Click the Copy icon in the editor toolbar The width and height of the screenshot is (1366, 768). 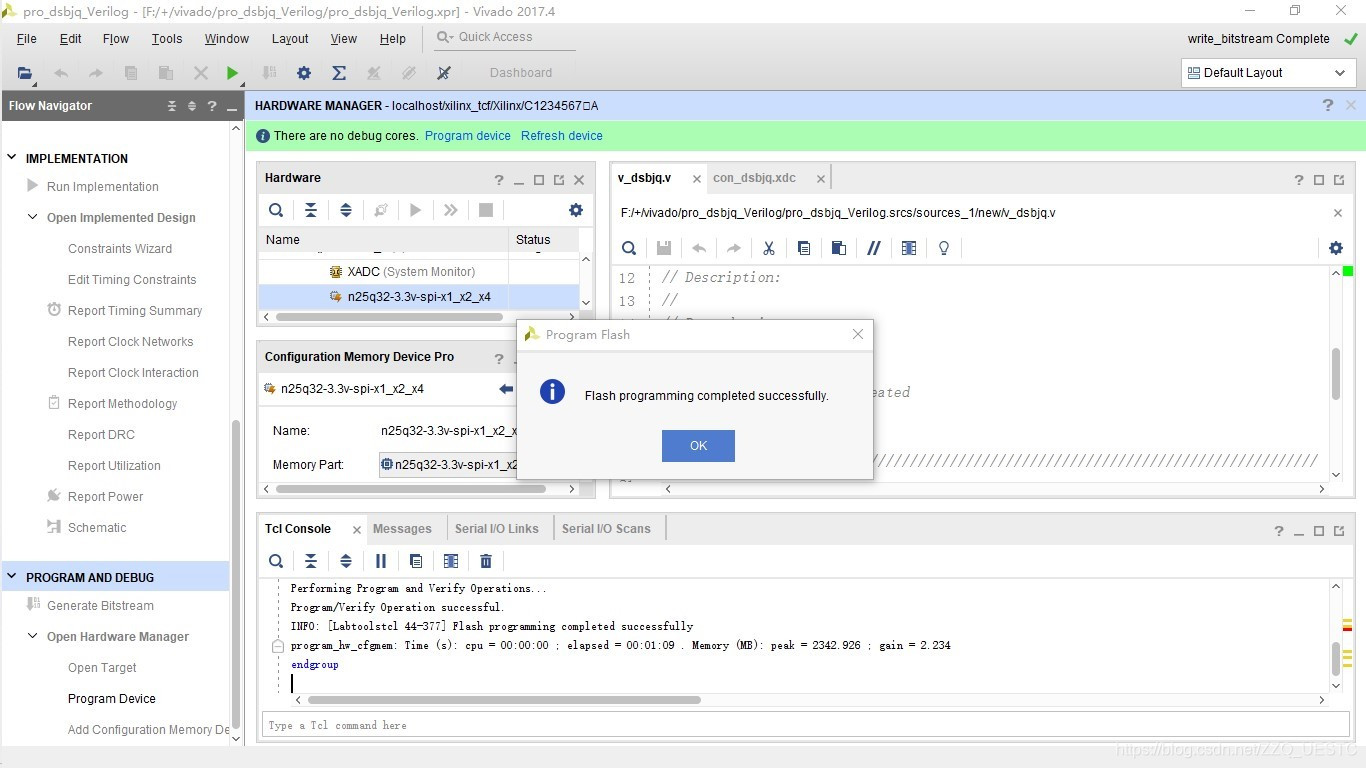804,248
